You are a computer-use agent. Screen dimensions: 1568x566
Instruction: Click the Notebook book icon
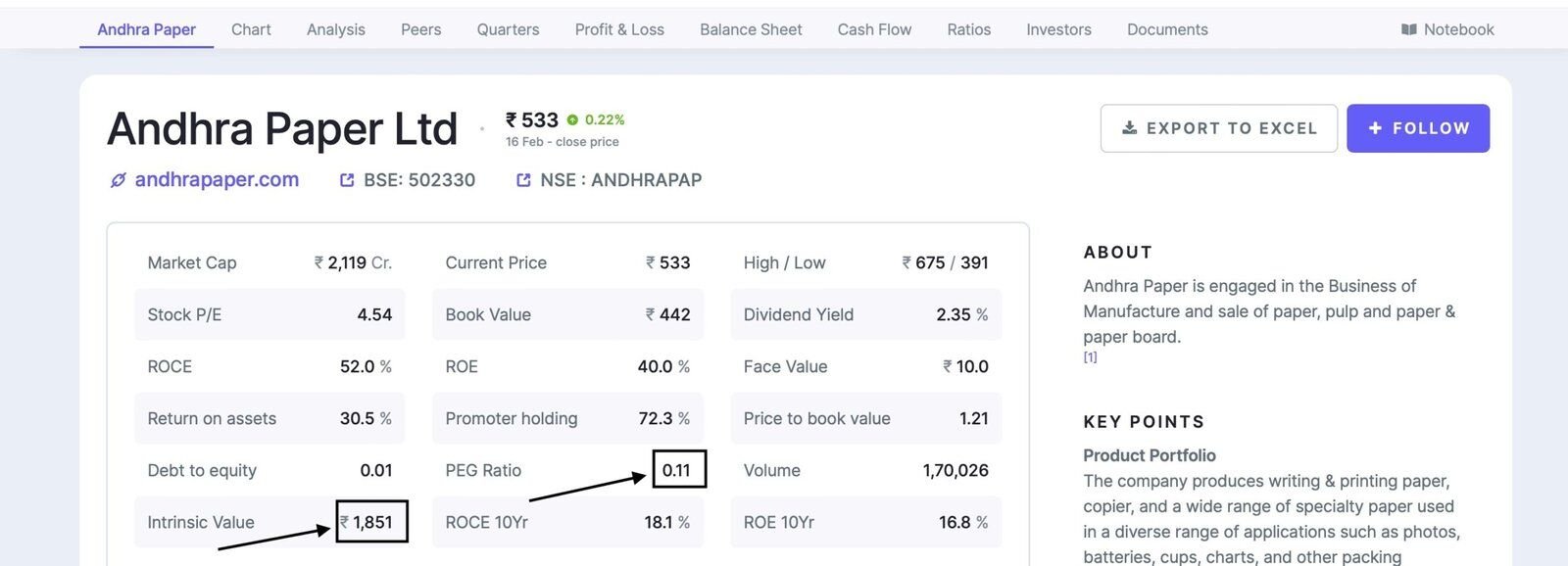pos(1409,29)
